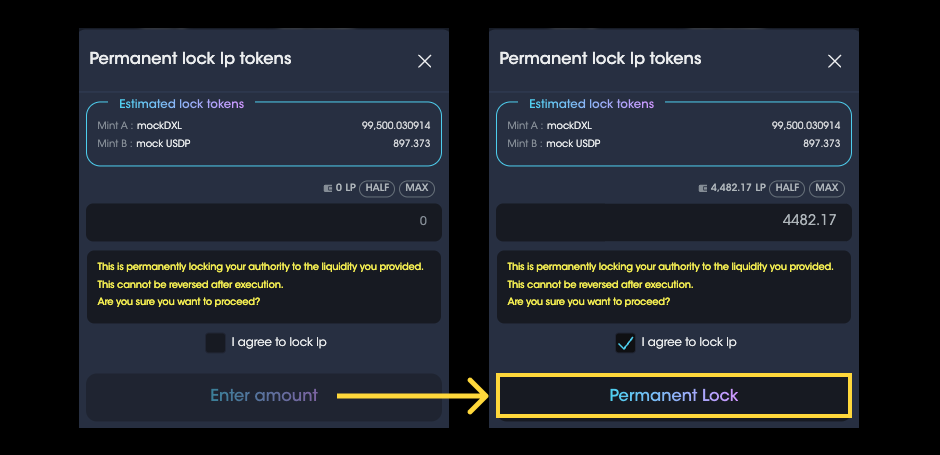
Task: Close the dialog containing the Permanent Lock button
Action: pos(834,61)
